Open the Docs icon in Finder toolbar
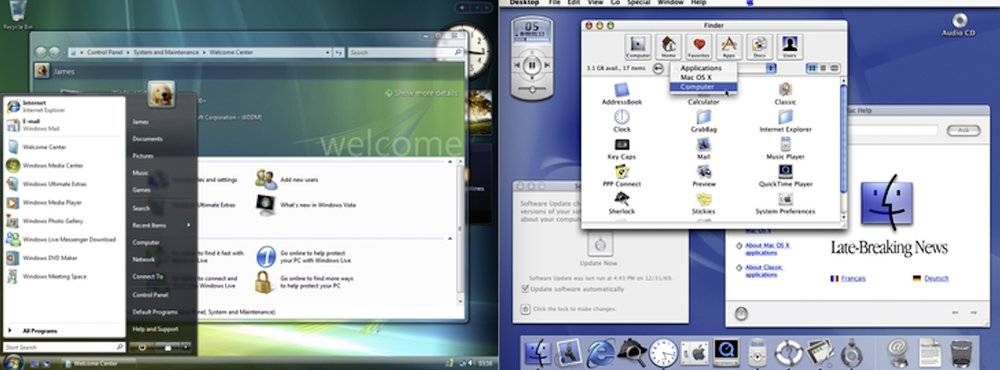 [759, 47]
